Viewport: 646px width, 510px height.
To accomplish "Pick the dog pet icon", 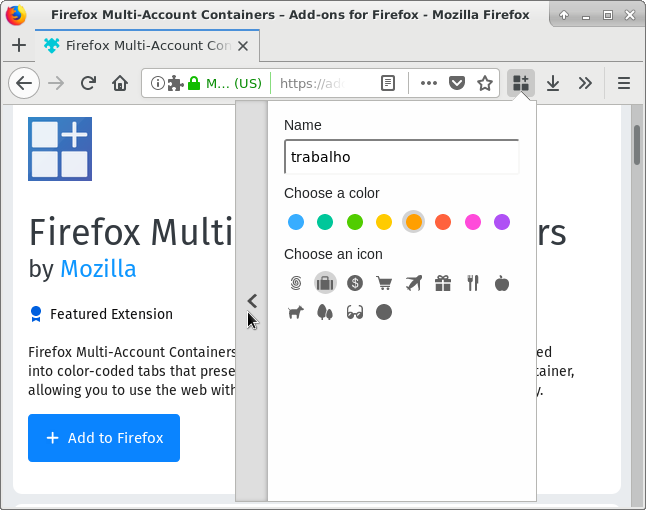I will click(296, 312).
